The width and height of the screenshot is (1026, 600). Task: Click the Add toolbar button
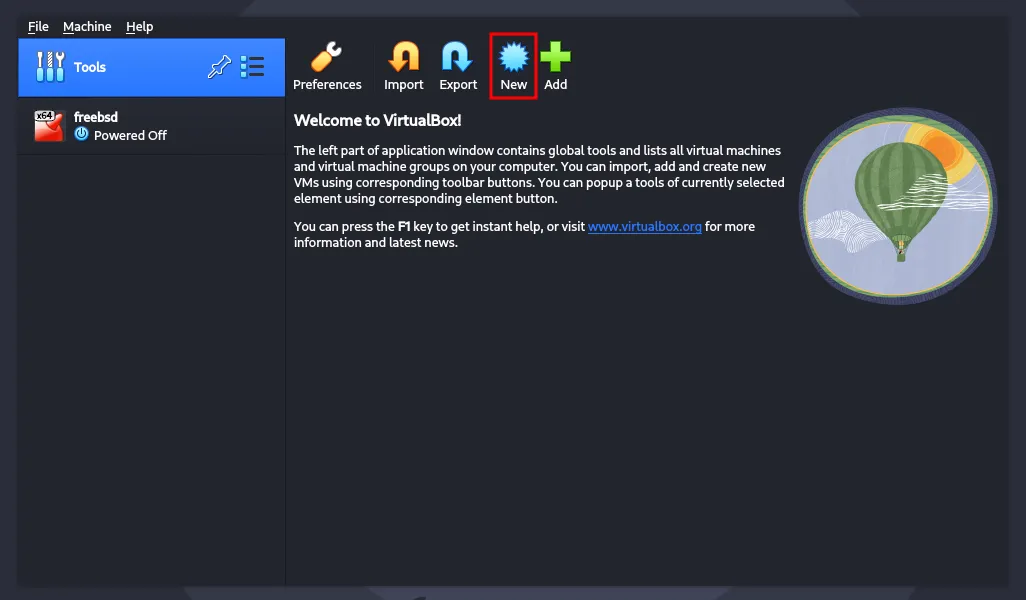click(x=555, y=66)
